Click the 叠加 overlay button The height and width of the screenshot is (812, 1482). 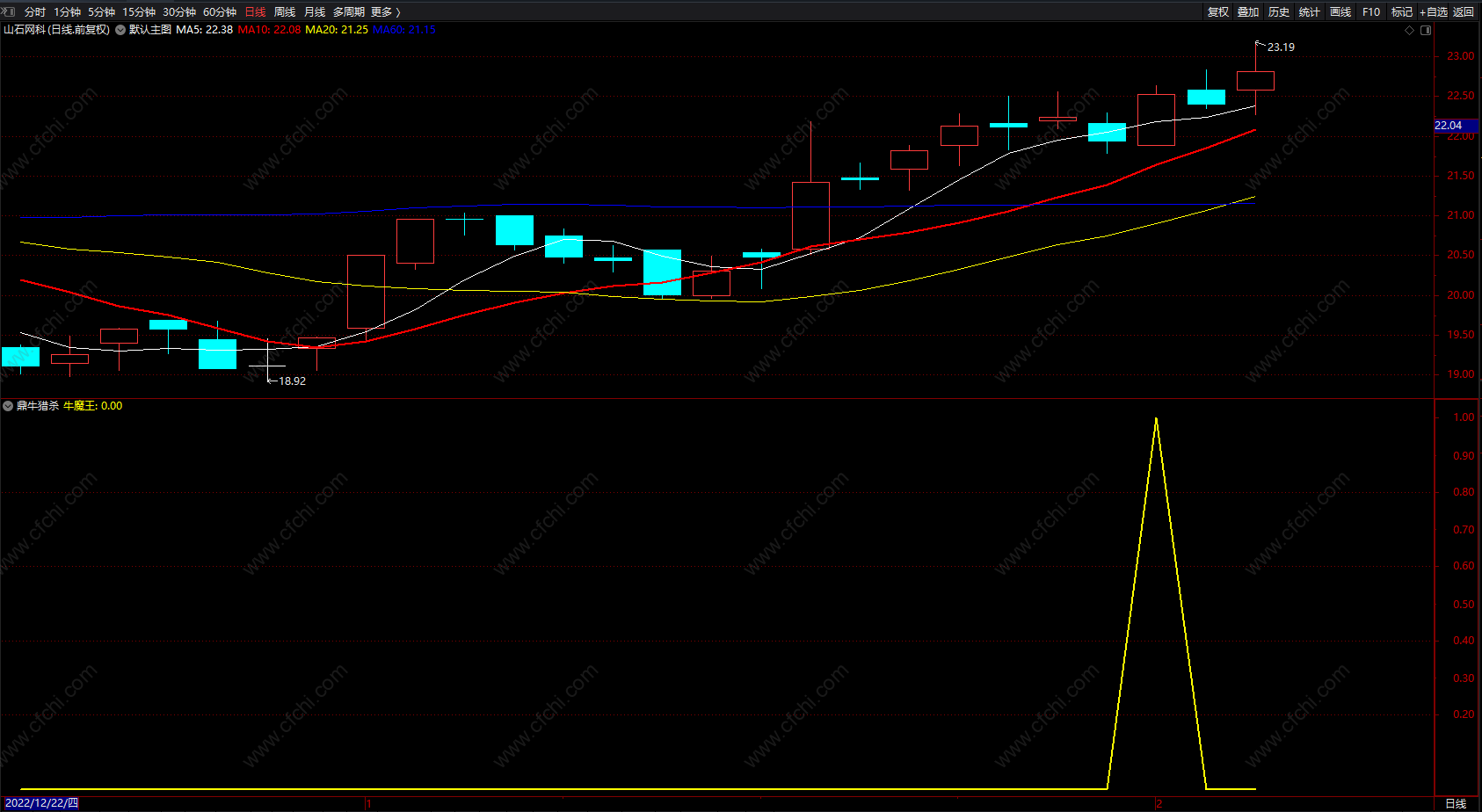coord(1248,12)
